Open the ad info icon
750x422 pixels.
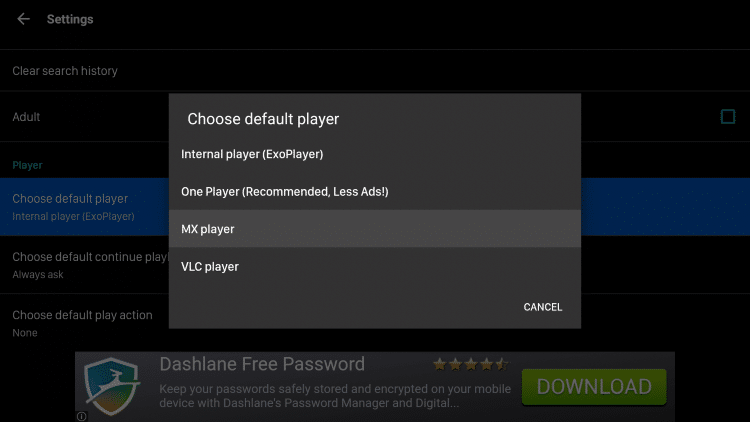82,416
